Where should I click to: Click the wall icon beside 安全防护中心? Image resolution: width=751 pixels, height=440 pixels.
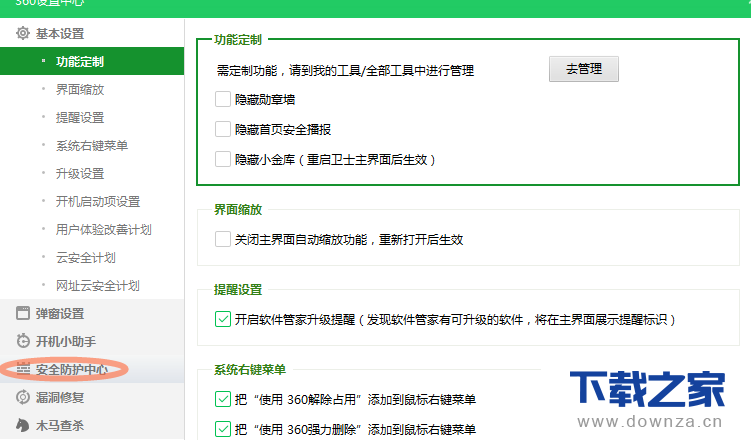pyautogui.click(x=23, y=369)
